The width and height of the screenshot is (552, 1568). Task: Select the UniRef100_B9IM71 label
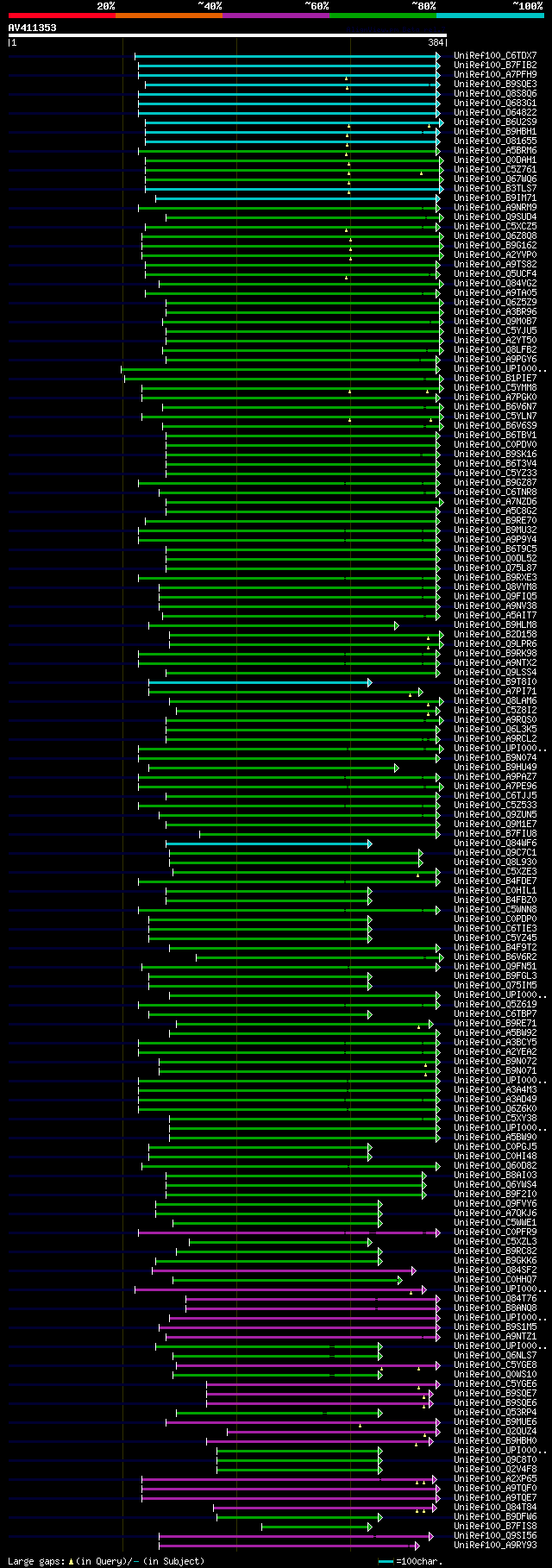coord(495,198)
